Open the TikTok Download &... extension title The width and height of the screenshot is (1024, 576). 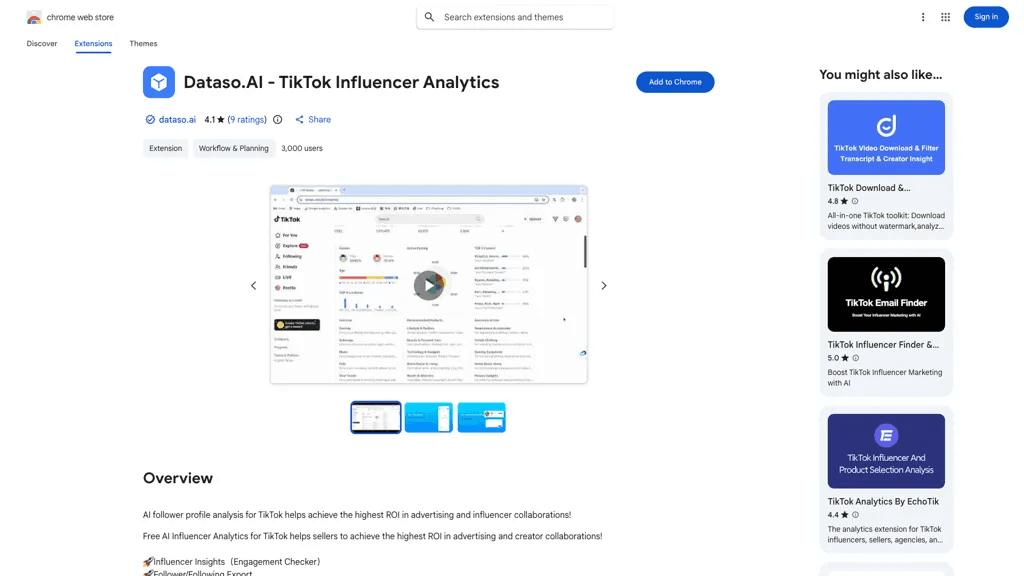pos(869,187)
